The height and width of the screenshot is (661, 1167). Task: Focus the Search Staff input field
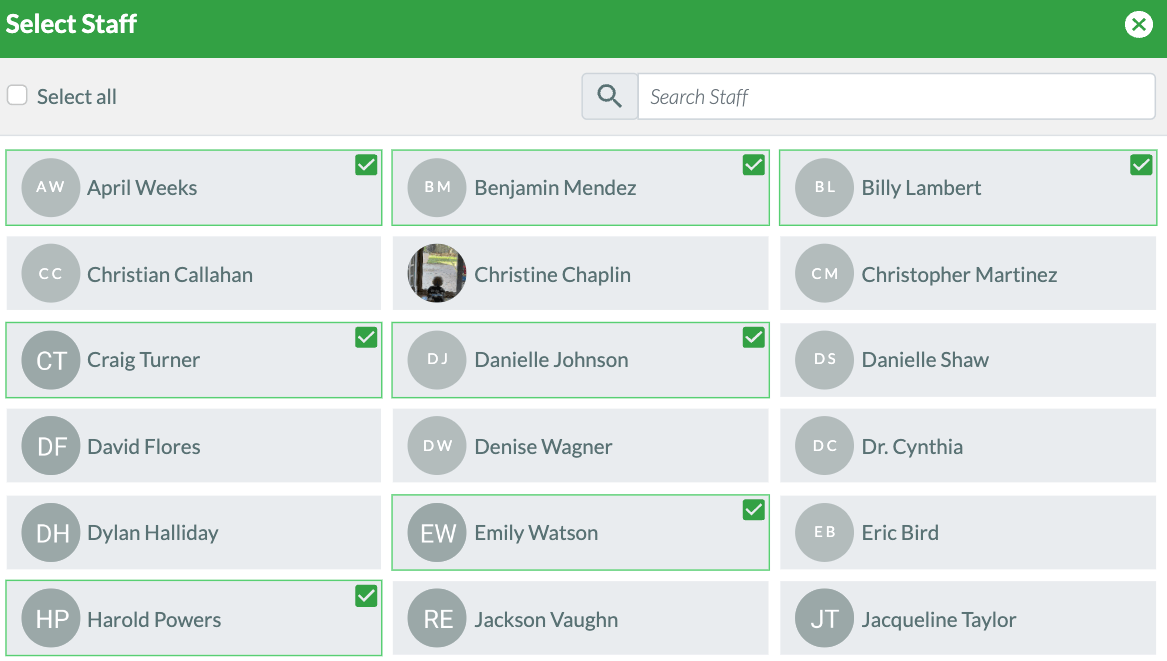coord(896,96)
